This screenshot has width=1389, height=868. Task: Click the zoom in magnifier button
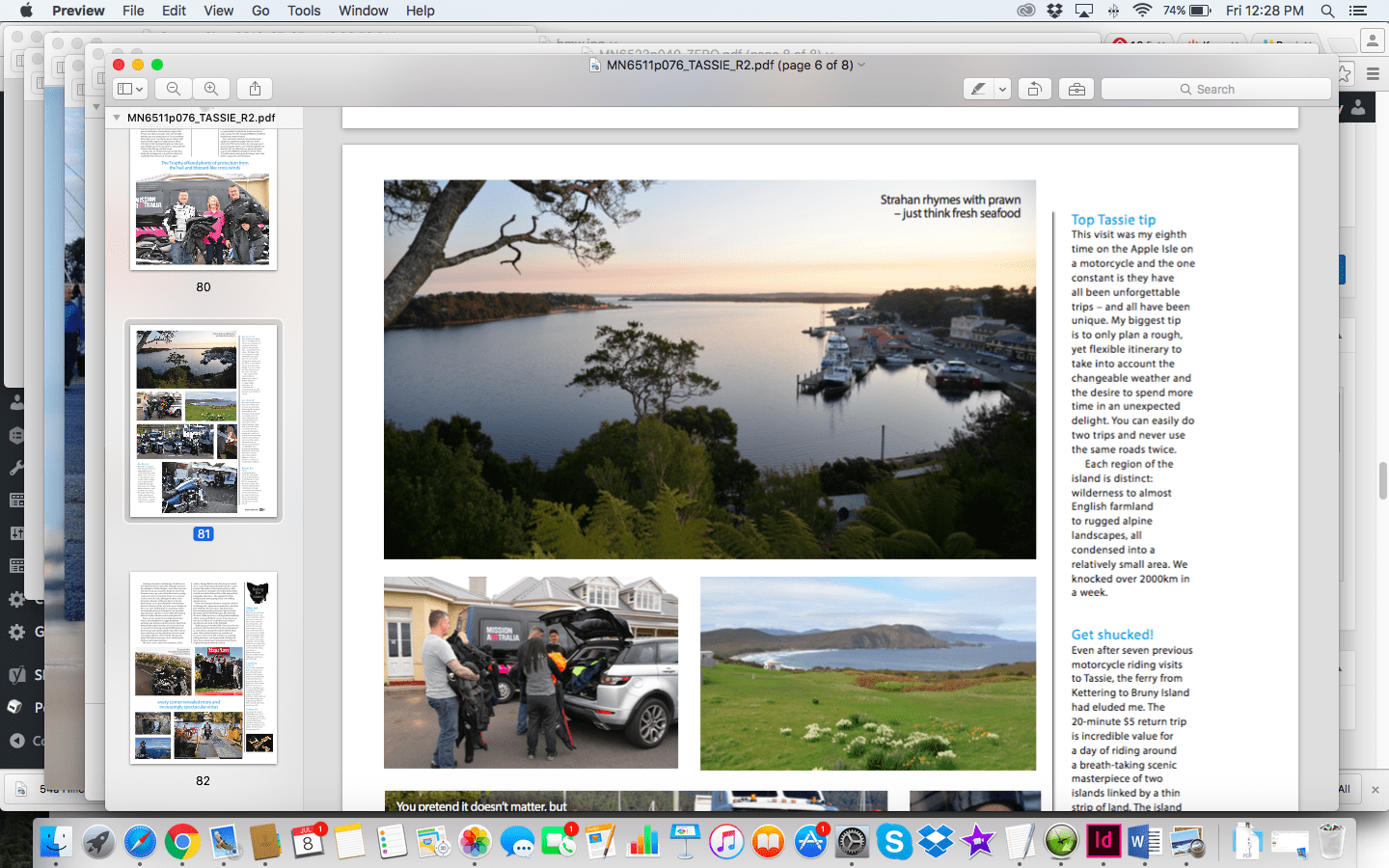(x=211, y=89)
